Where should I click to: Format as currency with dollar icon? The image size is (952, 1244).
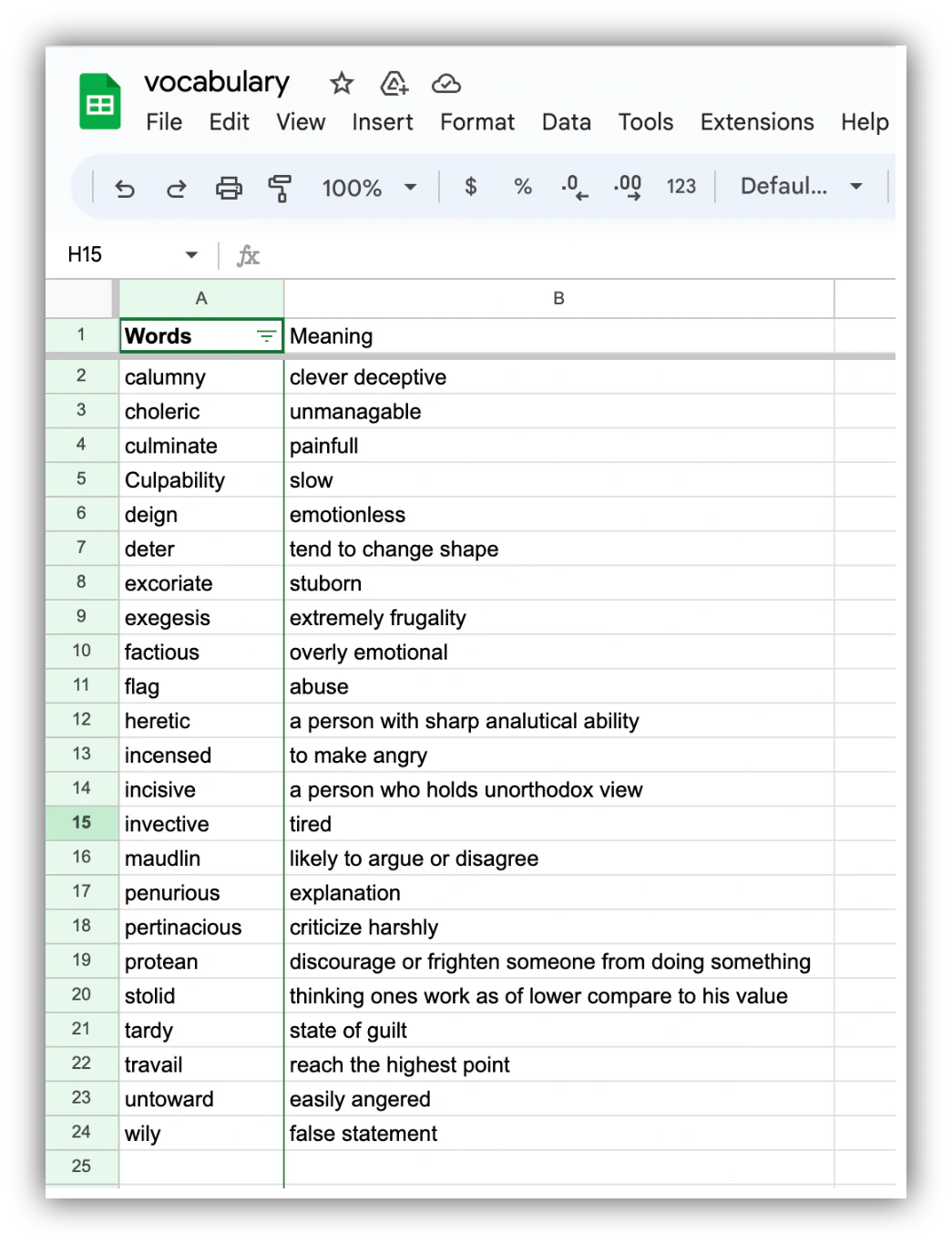pos(470,187)
